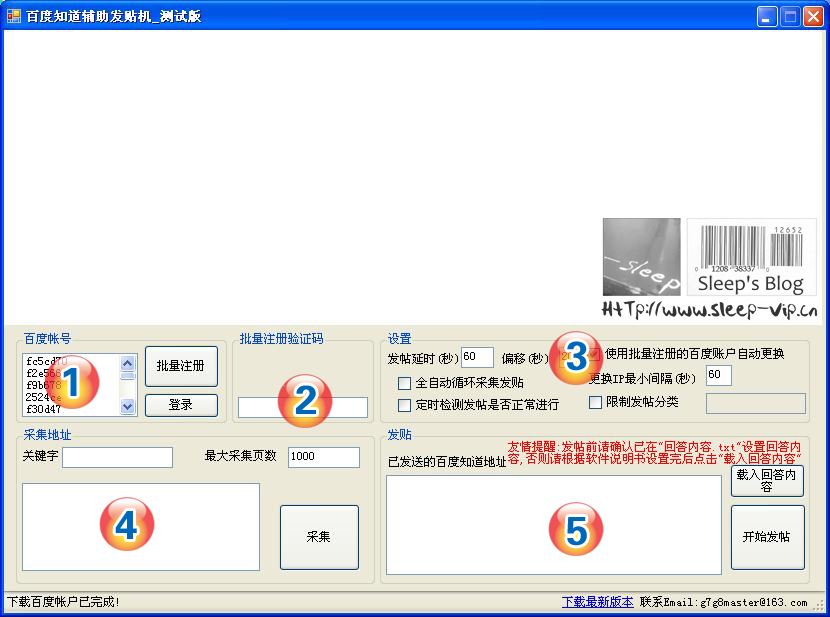830x617 pixels.
Task: Click the gray sleep photo thumbnail
Action: 642,257
